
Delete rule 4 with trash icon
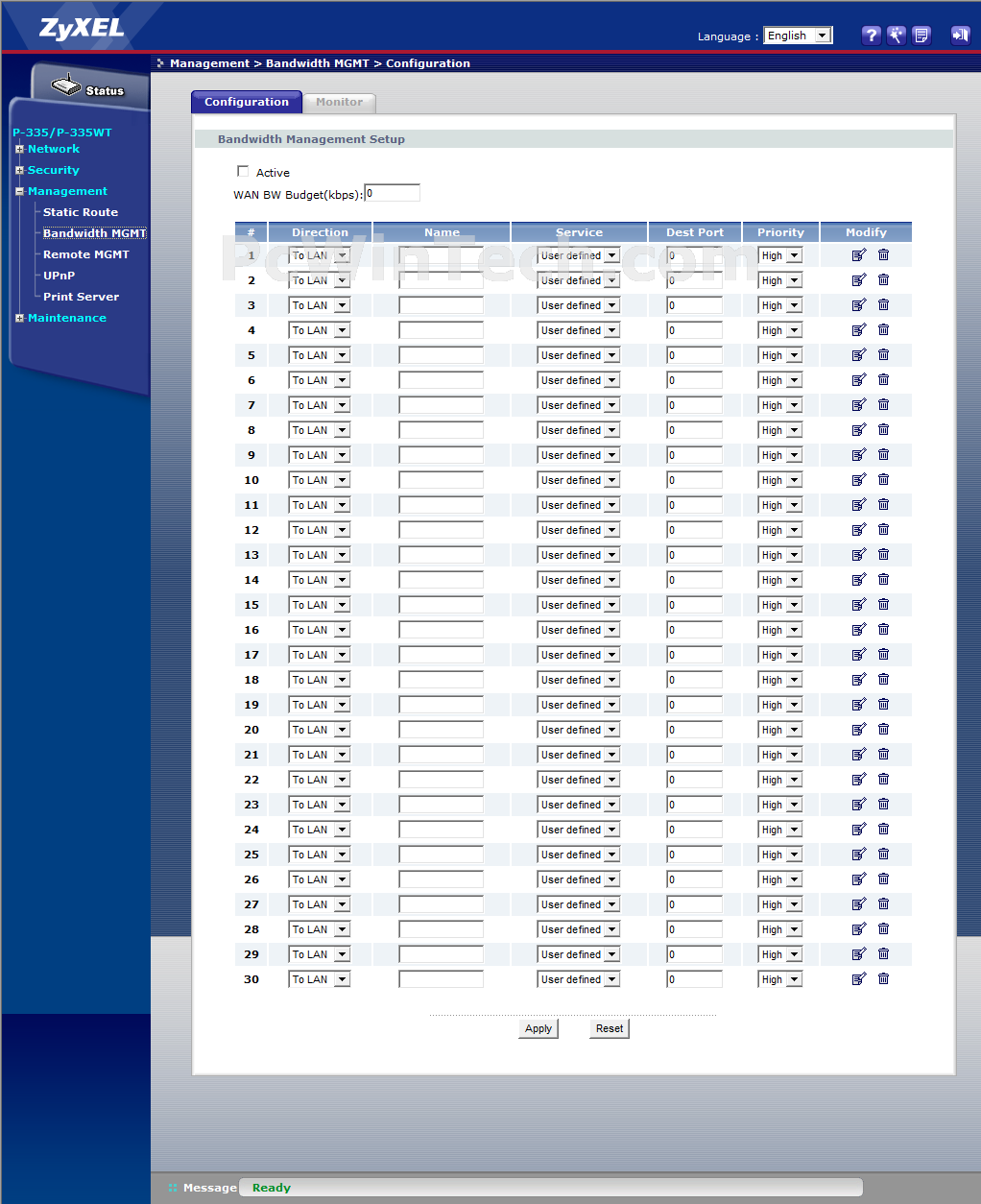click(x=883, y=330)
